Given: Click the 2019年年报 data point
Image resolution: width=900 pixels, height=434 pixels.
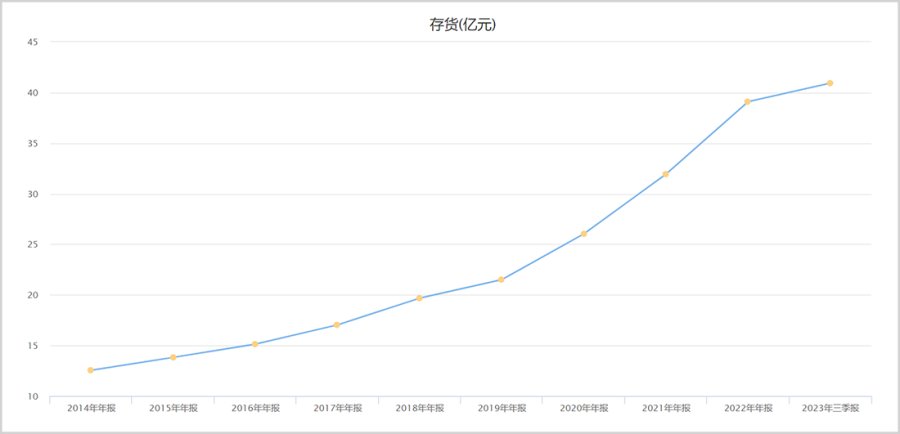Looking at the screenshot, I should click(501, 280).
